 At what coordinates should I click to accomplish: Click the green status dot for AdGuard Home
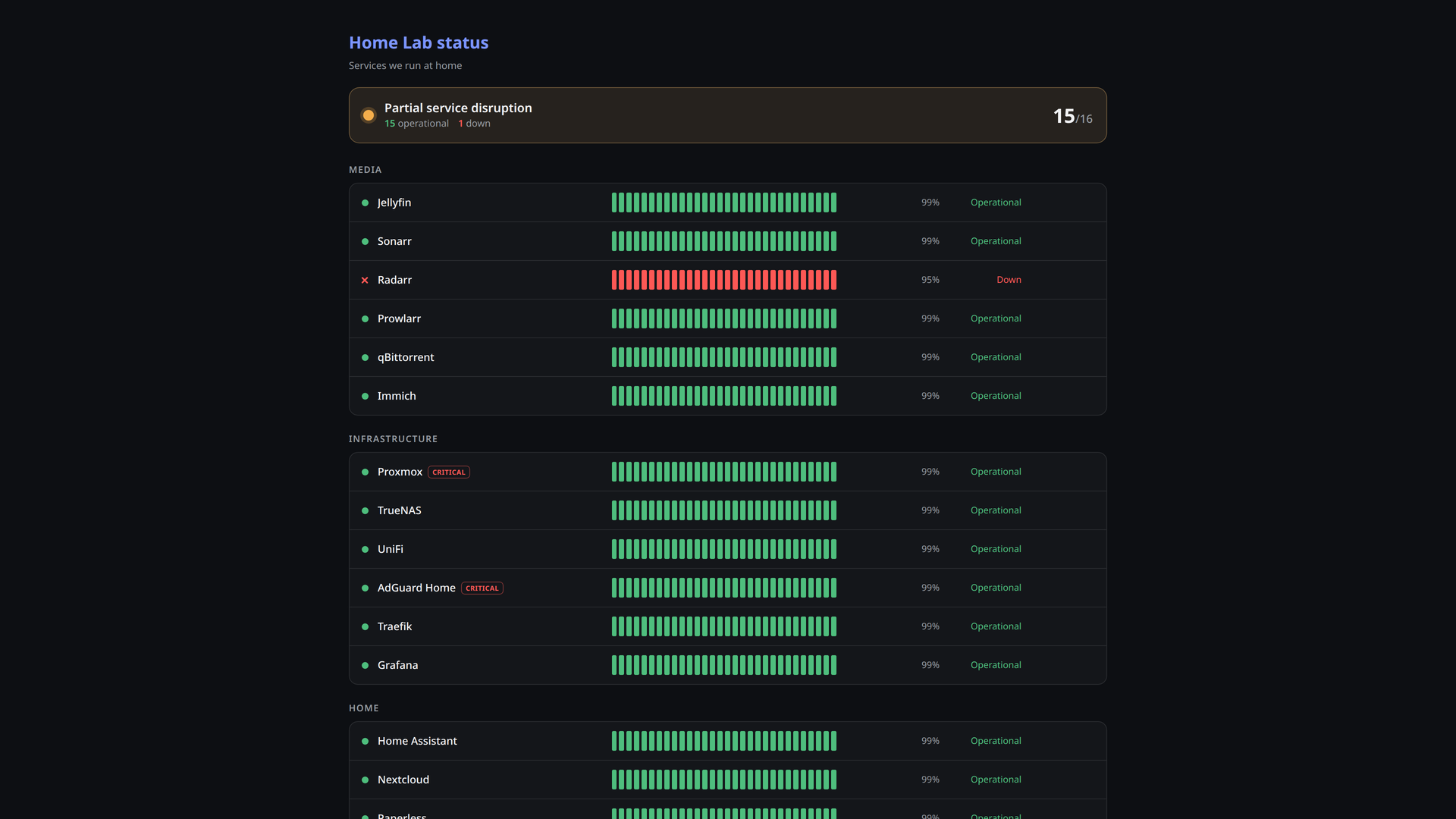[x=365, y=588]
